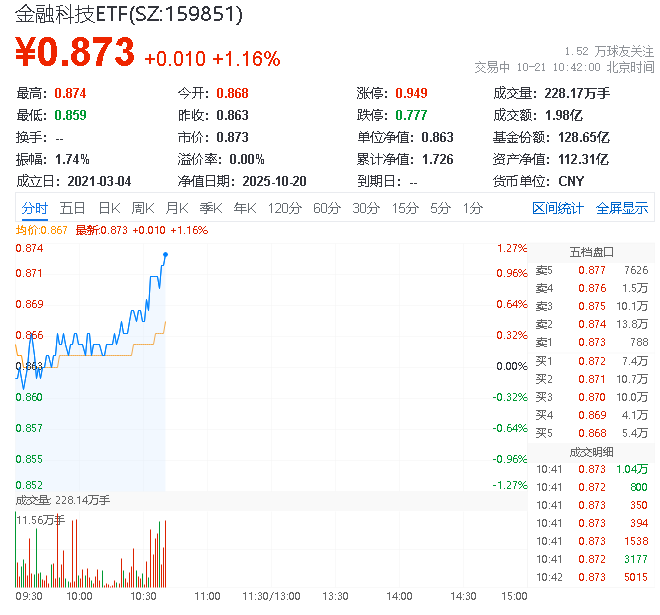This screenshot has width=660, height=615.
Task: Show the 年K yearly chart
Action: (244, 208)
